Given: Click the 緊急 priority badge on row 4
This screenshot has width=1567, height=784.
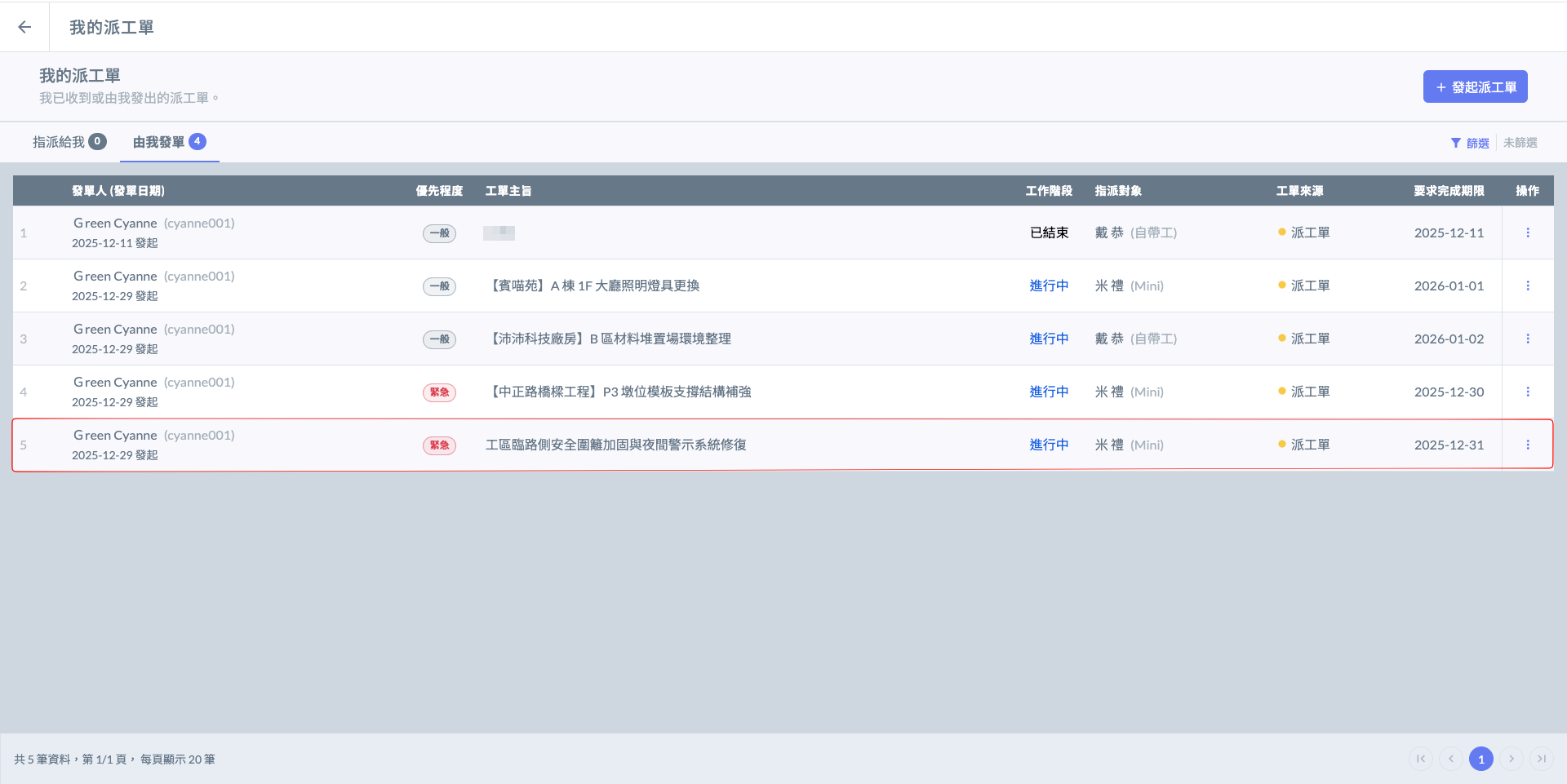Looking at the screenshot, I should point(439,392).
